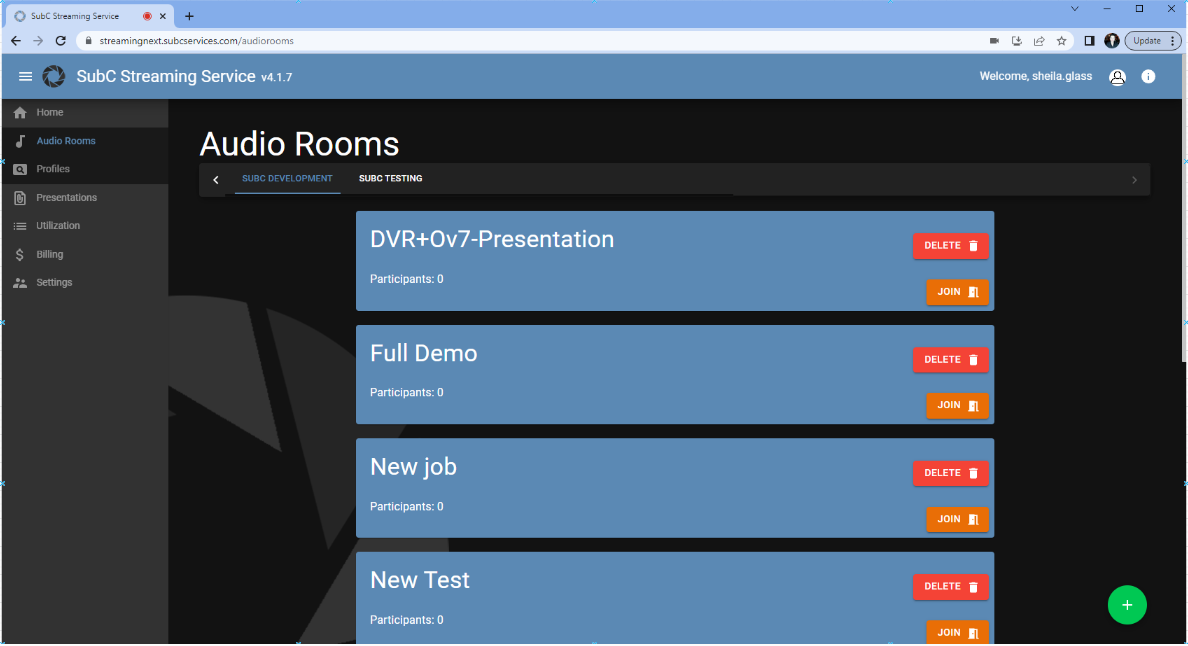The width and height of the screenshot is (1188, 646).
Task: Delete the DVR+Ov7-Presentation room
Action: click(x=950, y=246)
